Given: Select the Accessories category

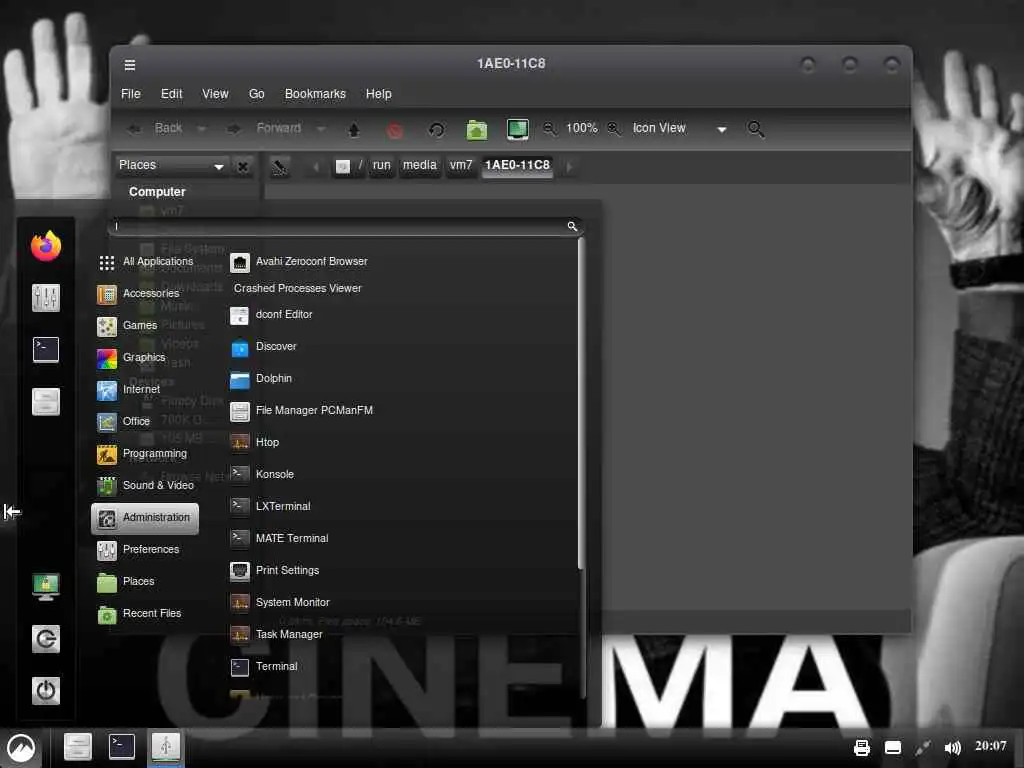Looking at the screenshot, I should click(146, 294).
